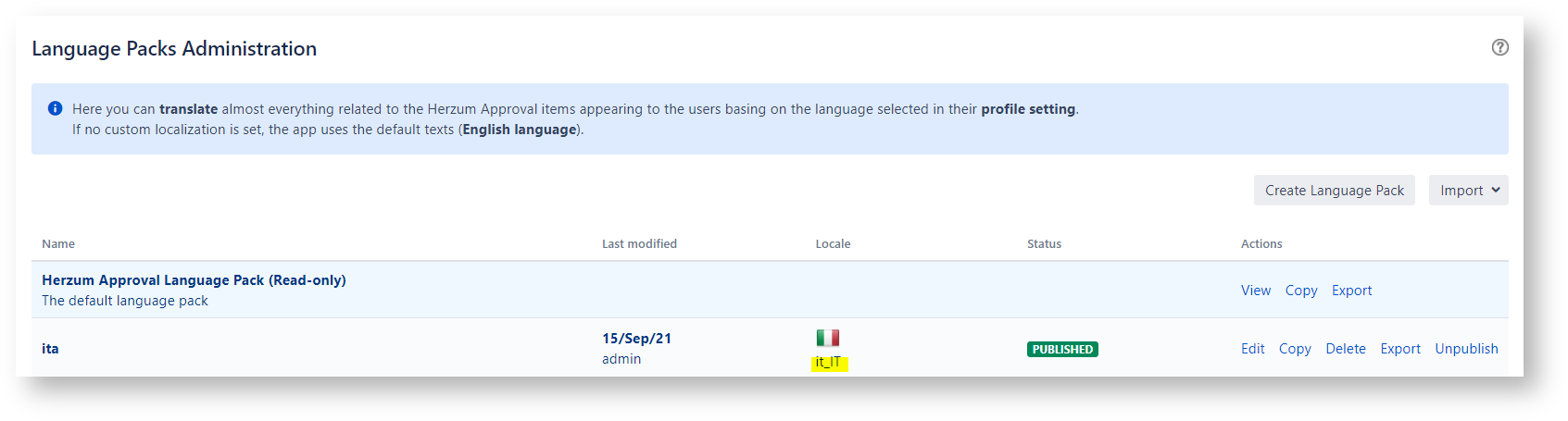Edit the ita language pack

click(1252, 349)
